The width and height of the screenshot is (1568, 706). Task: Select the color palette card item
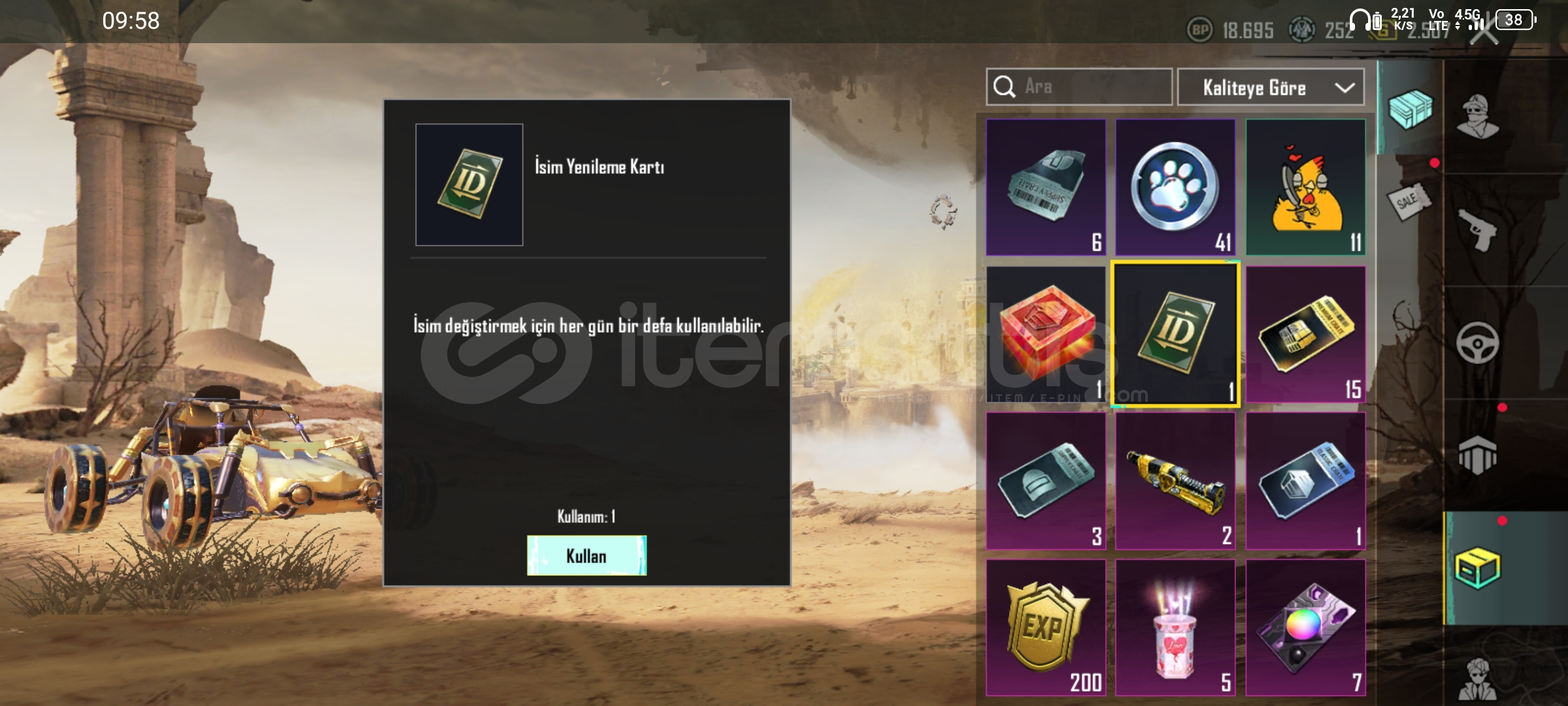pos(1305,628)
